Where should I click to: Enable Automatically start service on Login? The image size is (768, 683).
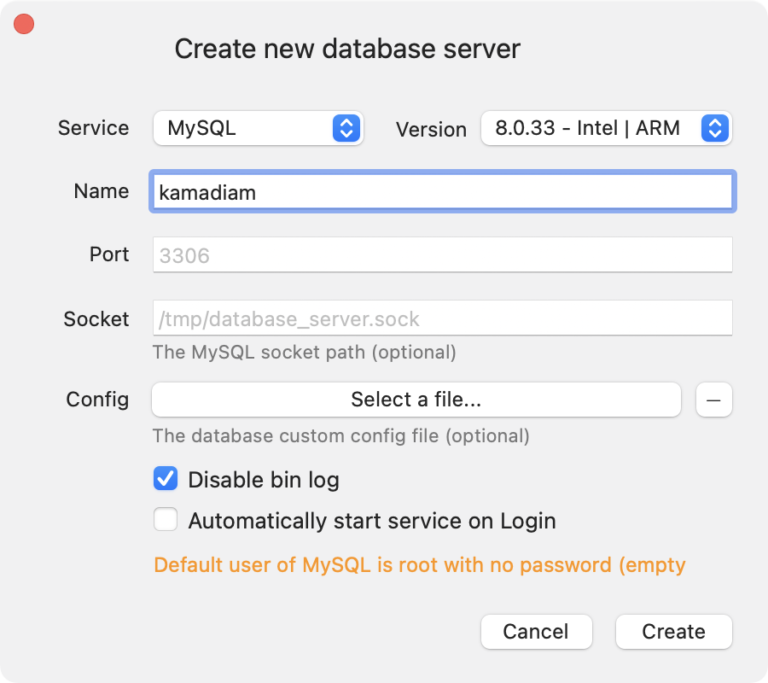pos(165,521)
